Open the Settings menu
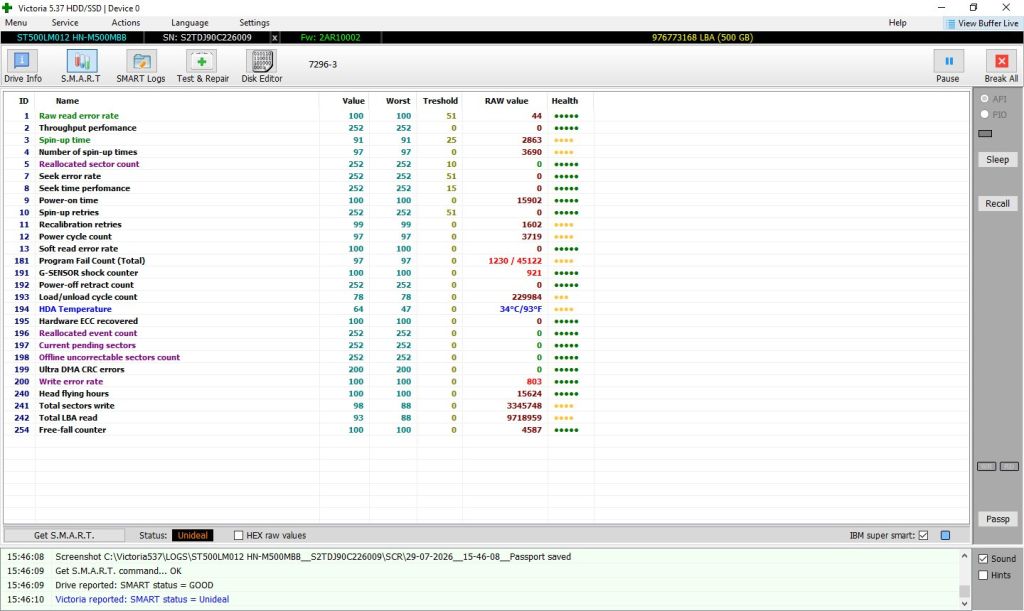 (x=254, y=23)
